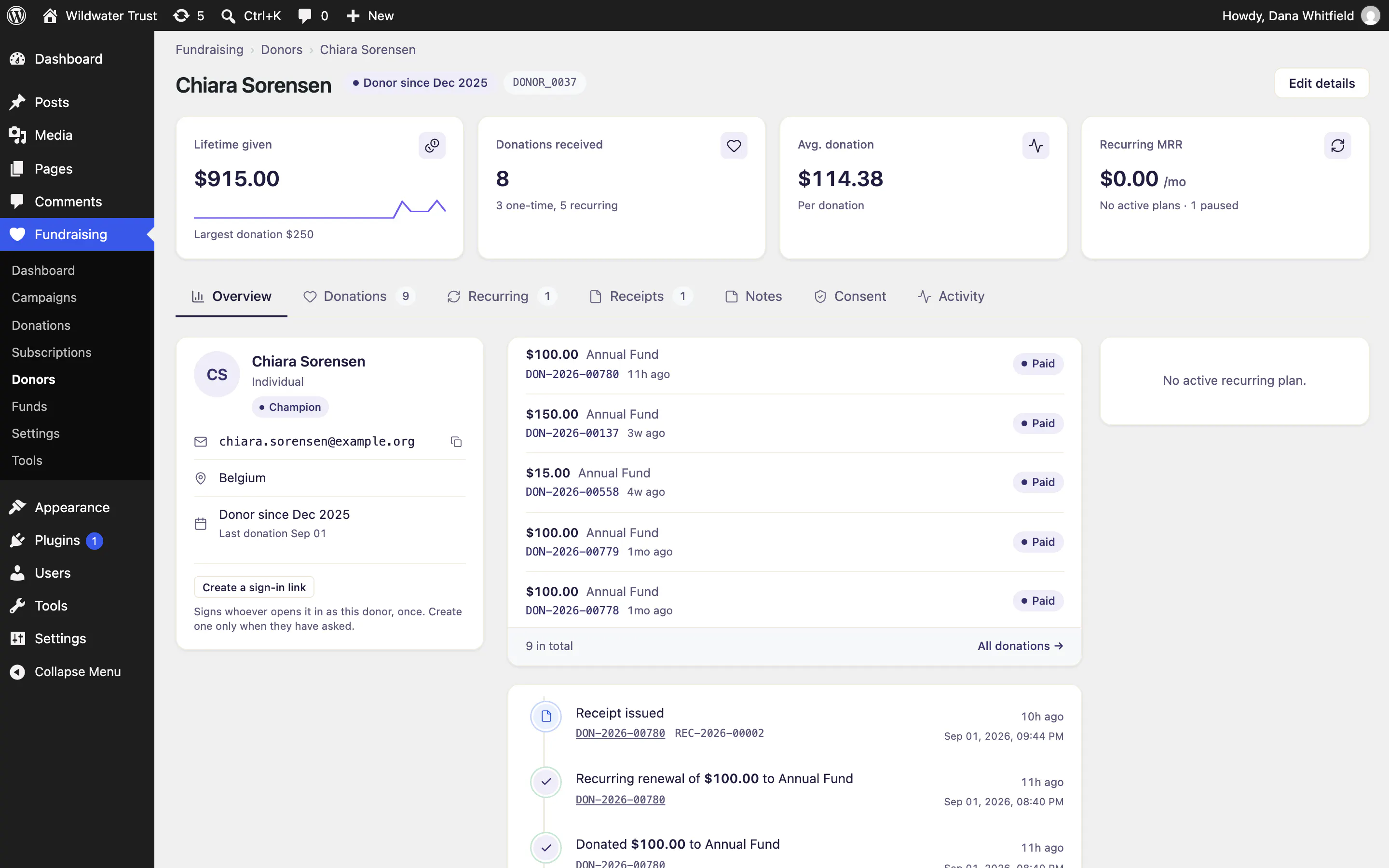Open the comments bubble in admin bar
The height and width of the screenshot is (868, 1389).
point(305,15)
